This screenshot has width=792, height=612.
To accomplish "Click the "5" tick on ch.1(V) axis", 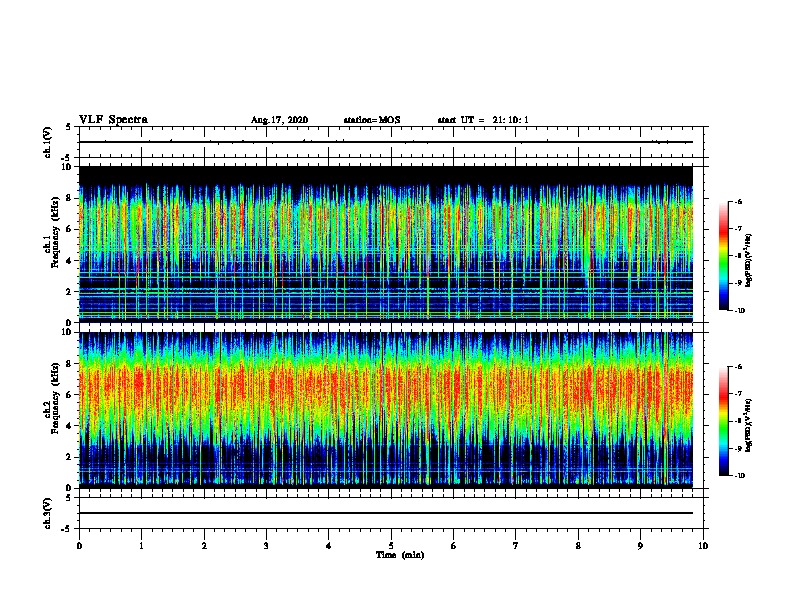I will pos(68,127).
